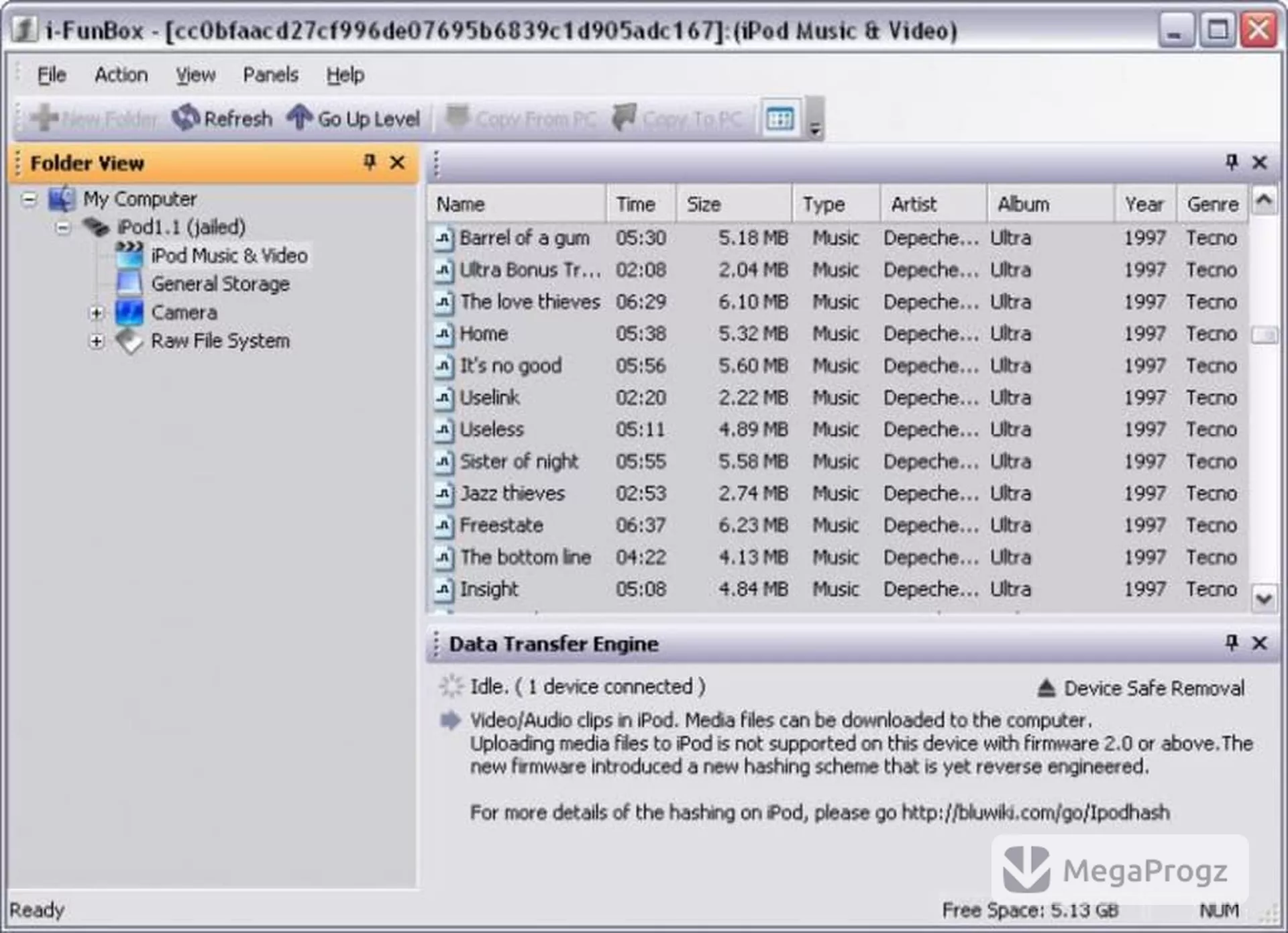Click the music icon beside Barrel of a gum
The image size is (1288, 933).
click(443, 238)
